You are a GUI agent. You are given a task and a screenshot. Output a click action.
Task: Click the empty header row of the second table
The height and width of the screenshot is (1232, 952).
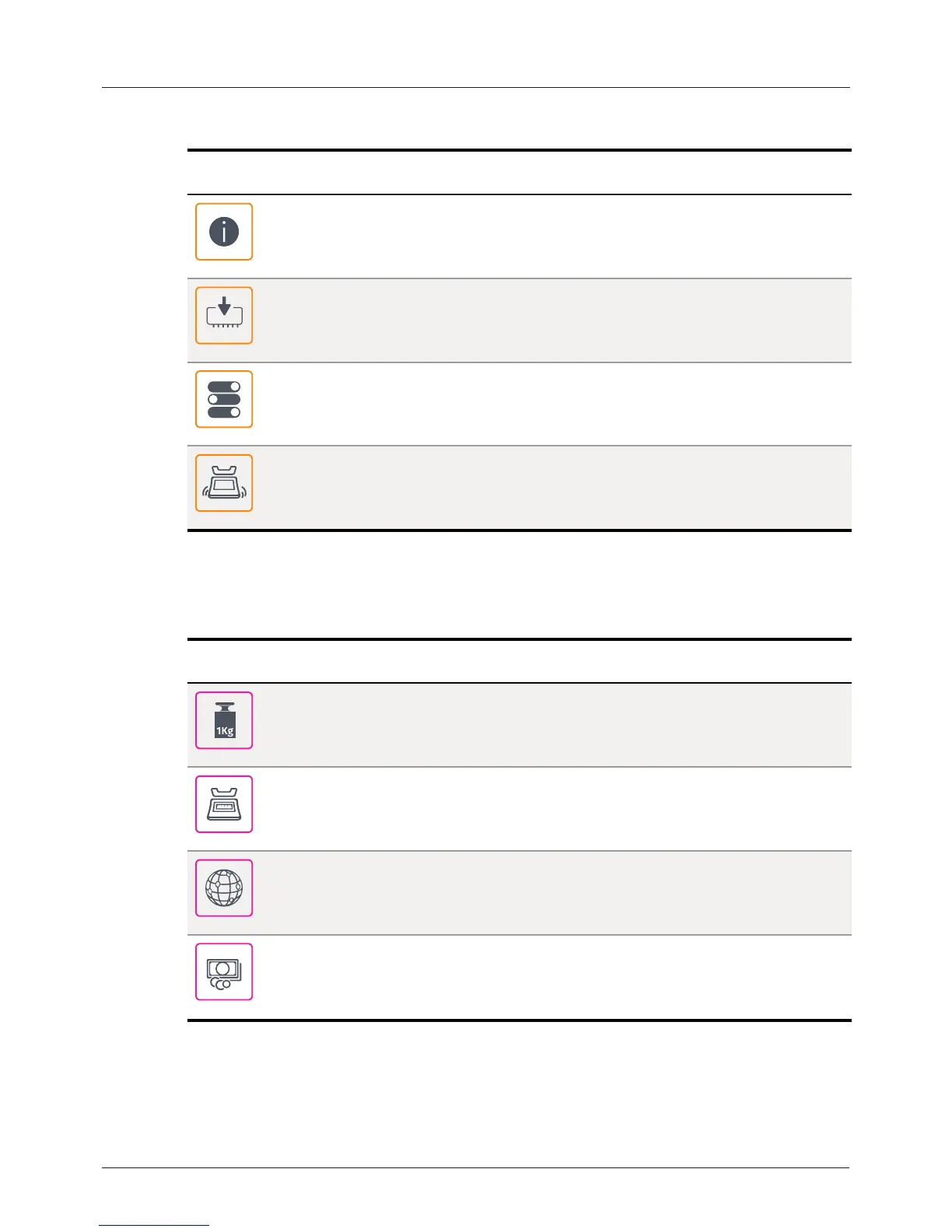(520, 661)
